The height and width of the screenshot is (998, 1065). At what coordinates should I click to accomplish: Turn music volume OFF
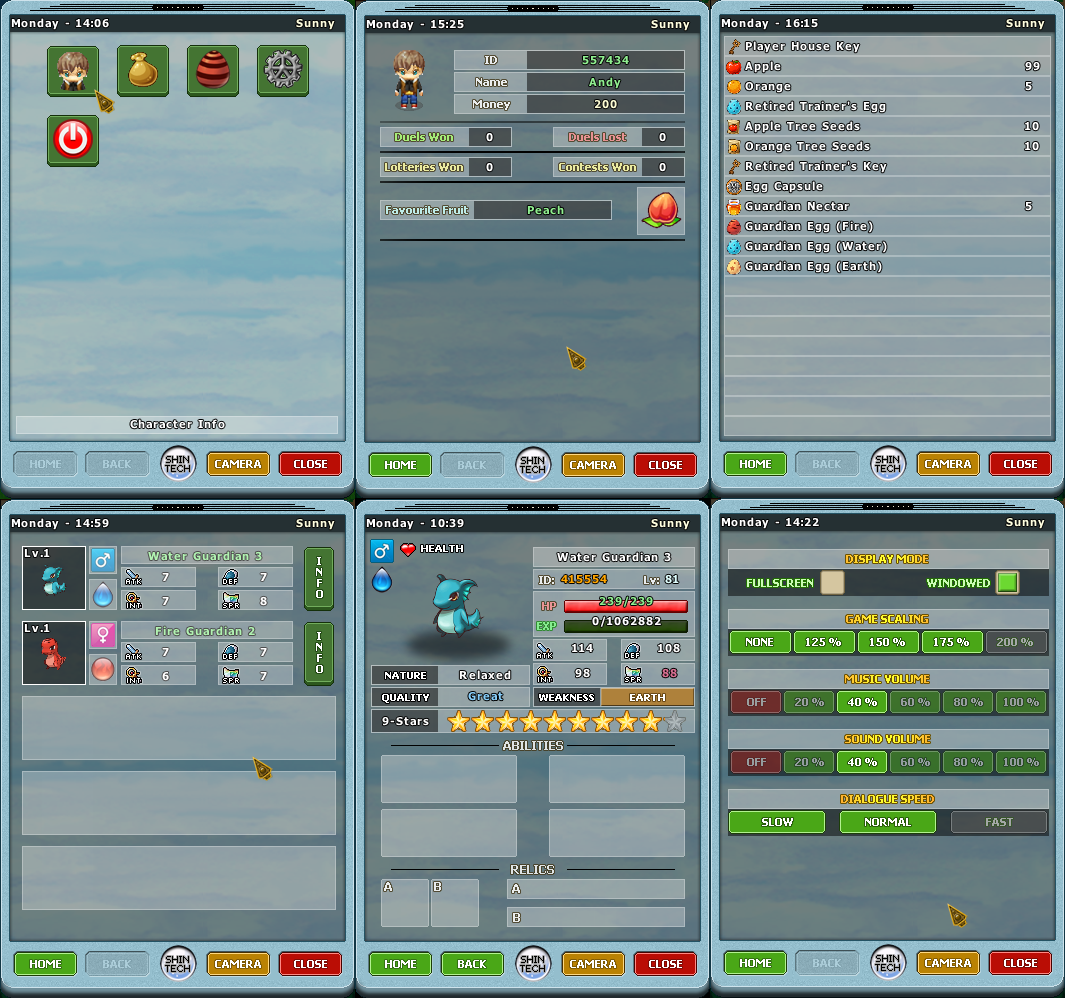click(x=756, y=702)
